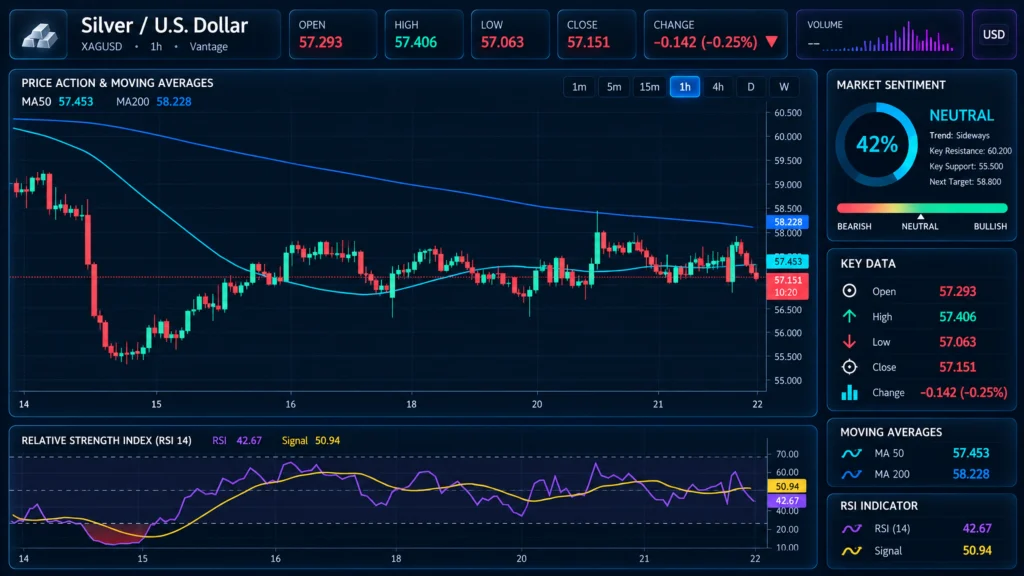Click the 57.453 MA50 price axis tag

(x=788, y=261)
